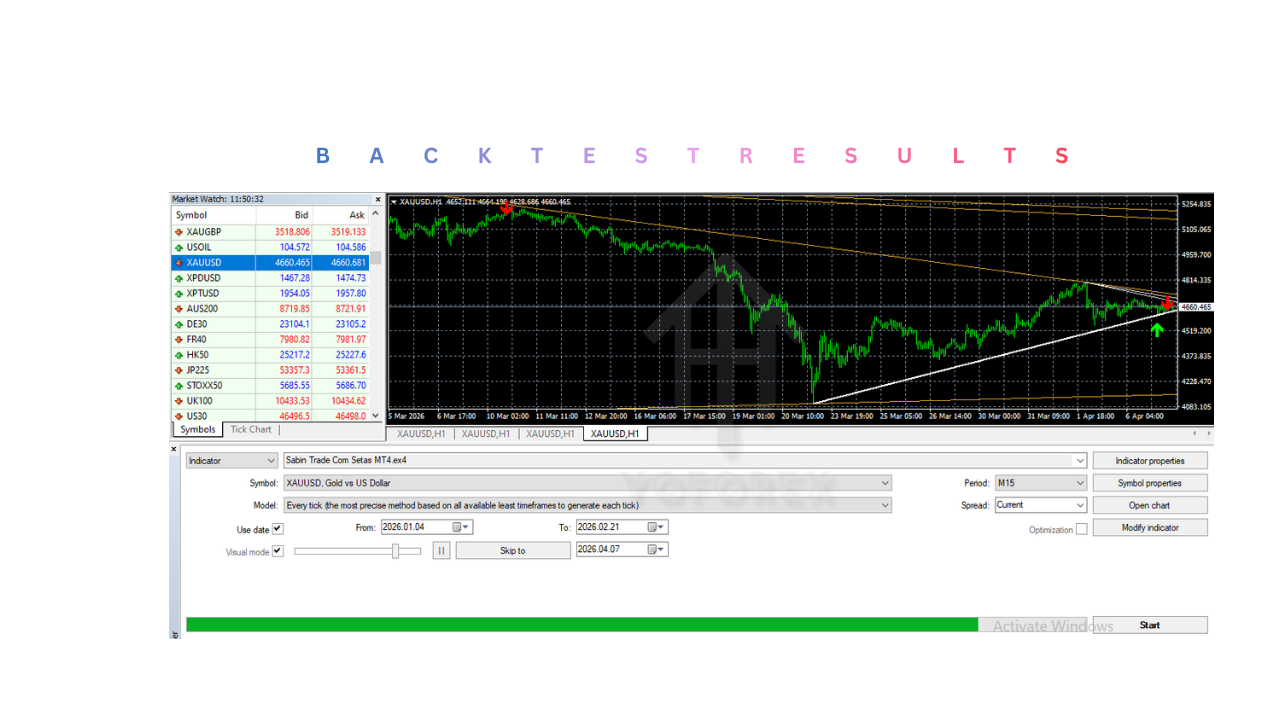This screenshot has width=1280, height=720.
Task: Switch to the Tick Chart tab
Action: coord(250,429)
